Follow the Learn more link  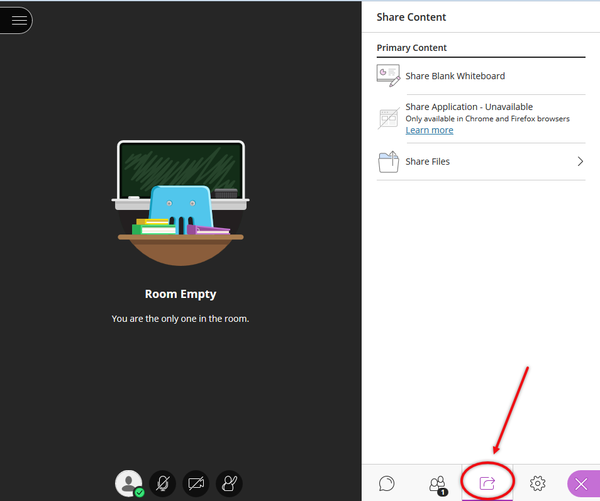pyautogui.click(x=429, y=130)
